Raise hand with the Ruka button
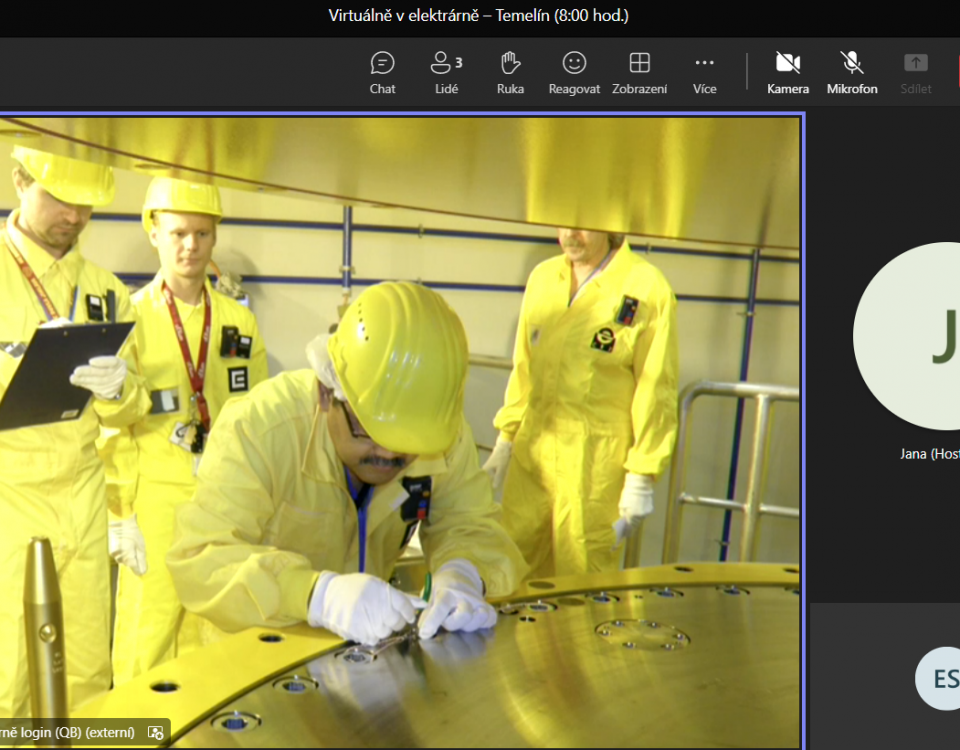This screenshot has width=960, height=750. click(x=510, y=73)
